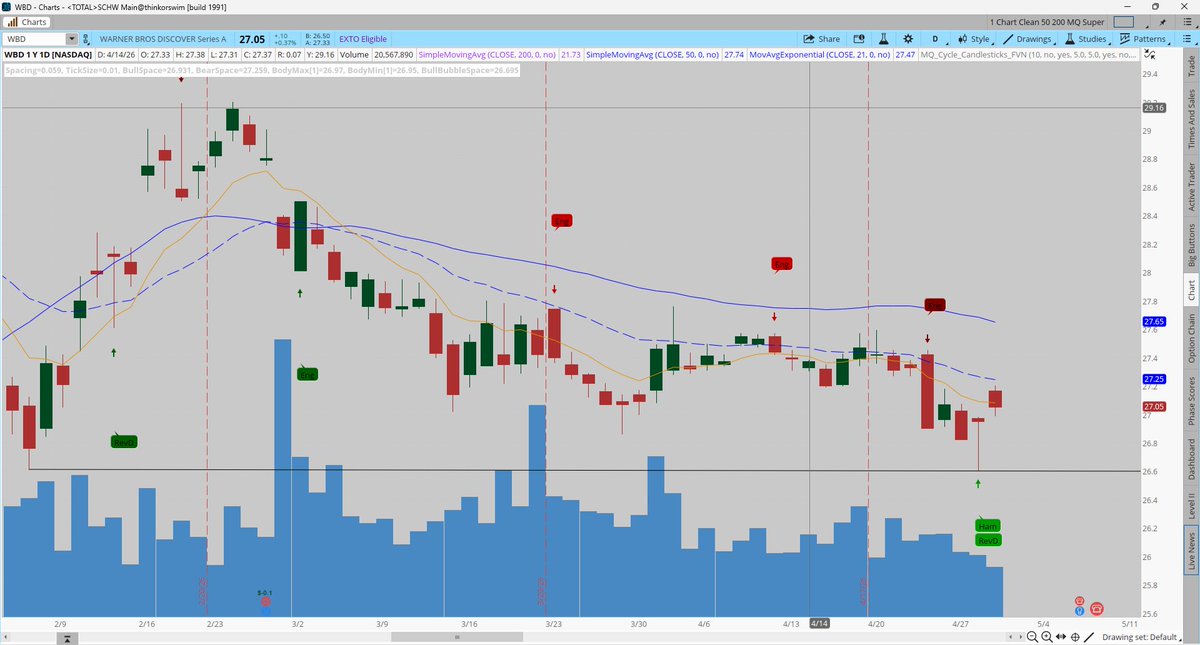Click the green Ham signal bubble
1200x645 pixels.
pyautogui.click(x=988, y=525)
